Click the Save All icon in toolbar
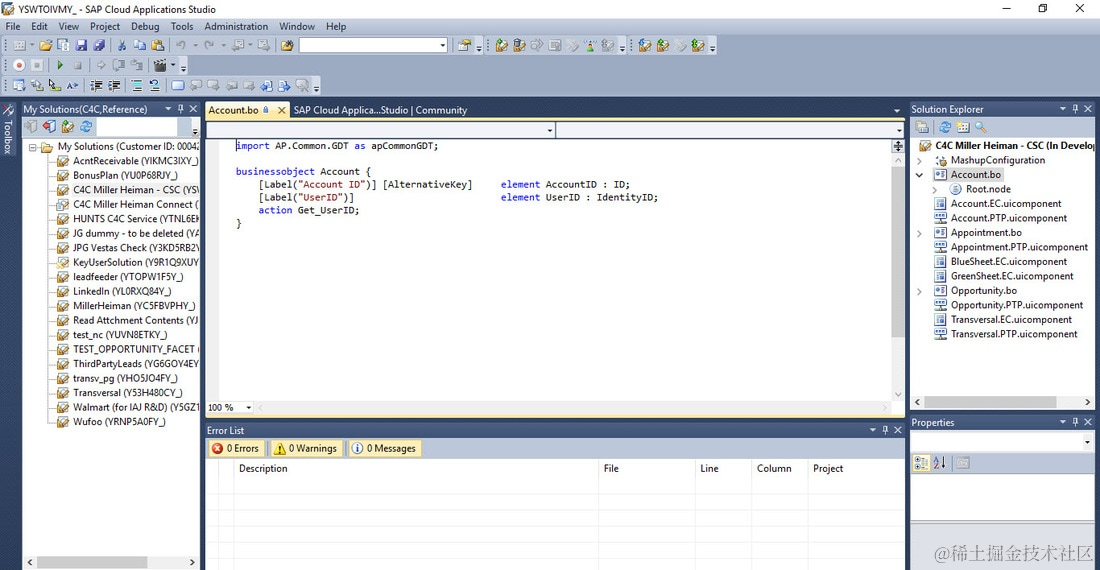1100x570 pixels. click(x=99, y=45)
